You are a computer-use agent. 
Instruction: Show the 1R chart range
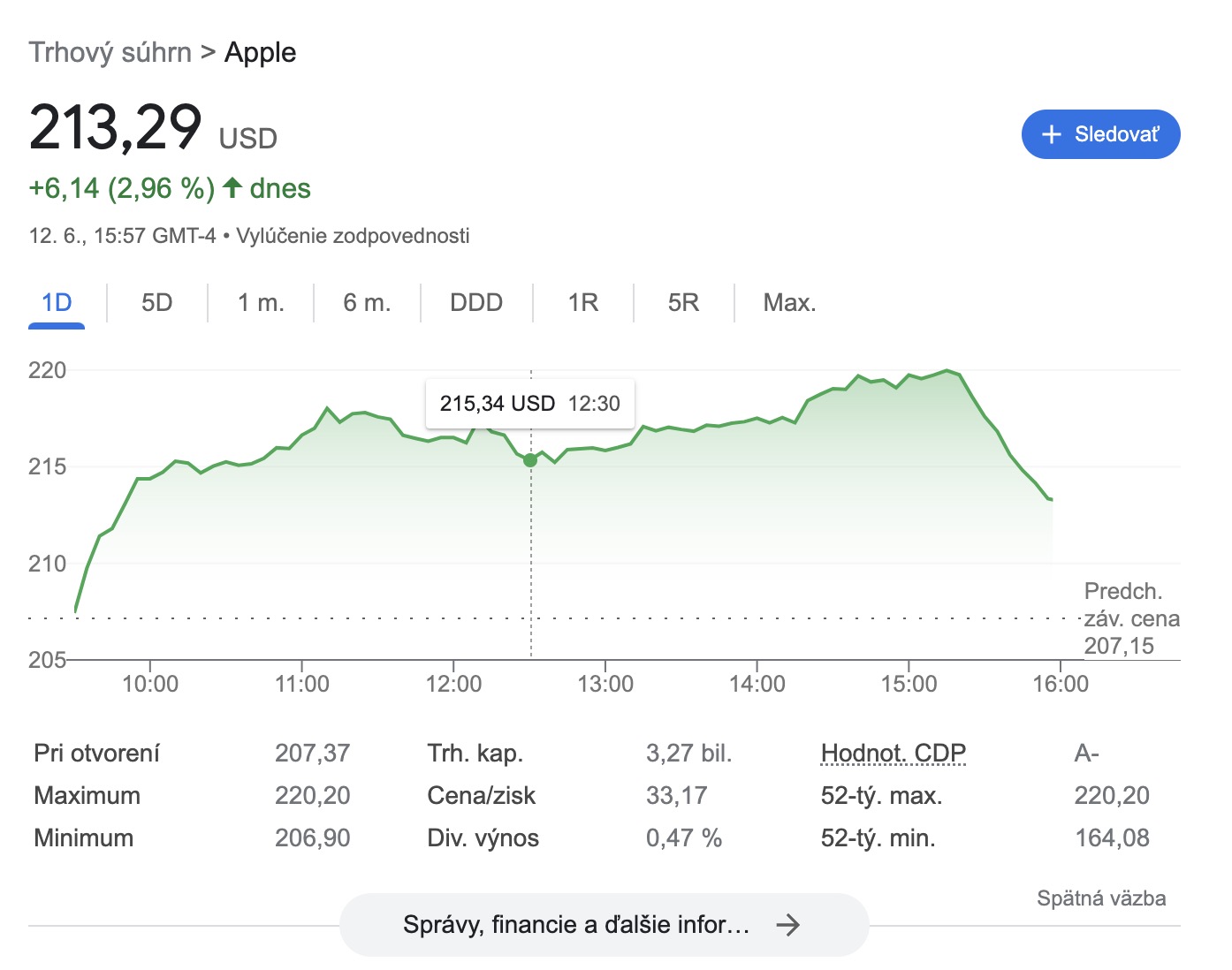583,303
